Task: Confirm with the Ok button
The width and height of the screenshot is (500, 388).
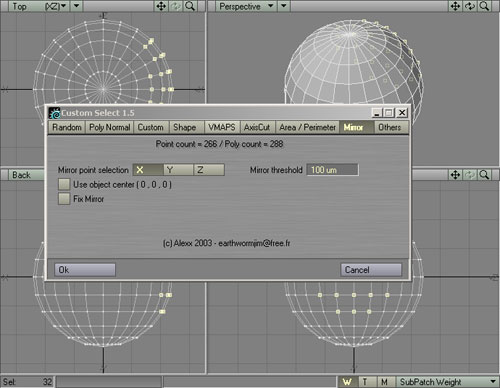Action: tap(85, 270)
